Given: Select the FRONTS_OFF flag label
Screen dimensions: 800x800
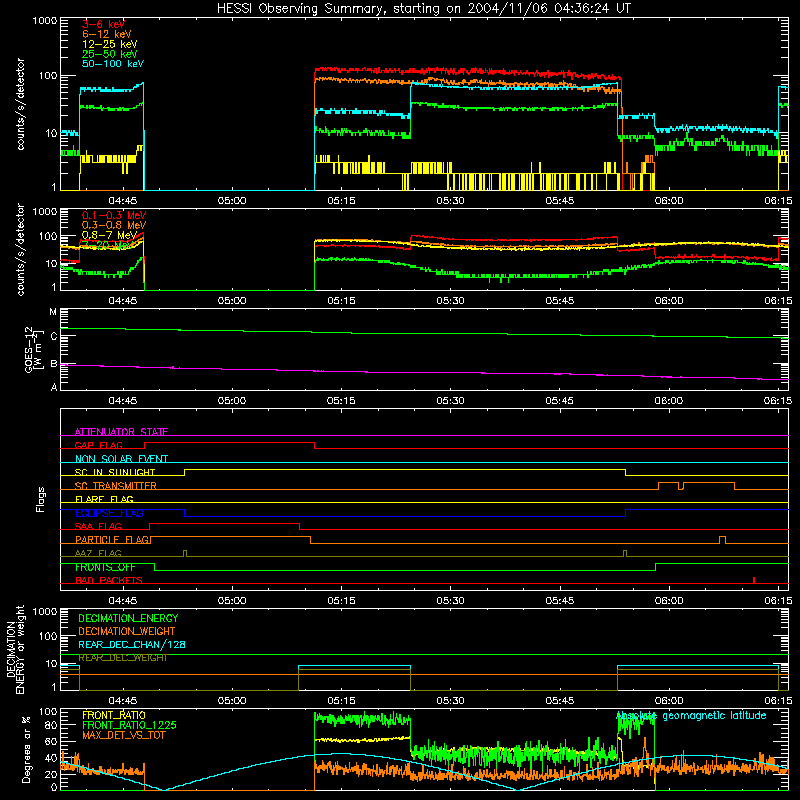Looking at the screenshot, I should [x=105, y=567].
